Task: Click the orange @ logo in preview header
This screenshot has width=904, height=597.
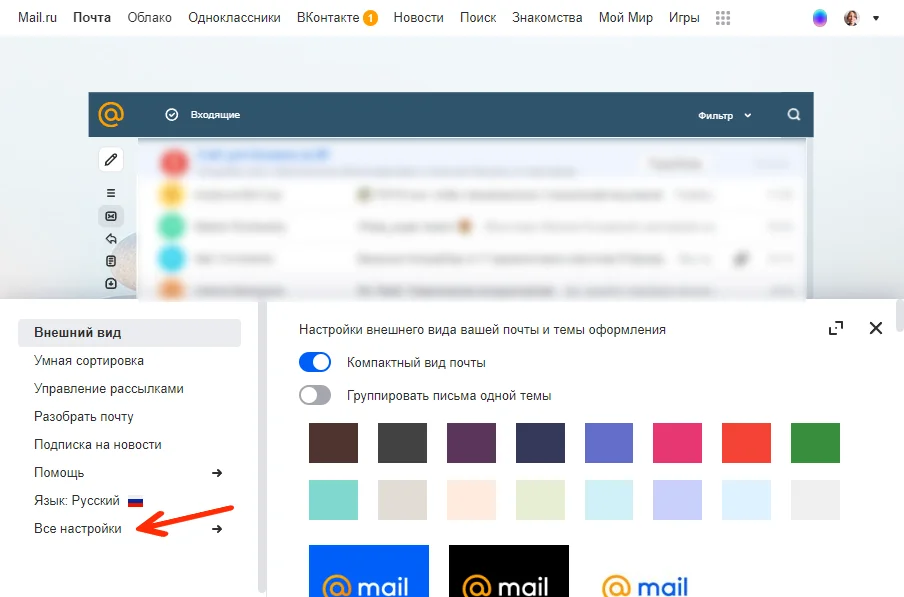Action: (x=111, y=114)
